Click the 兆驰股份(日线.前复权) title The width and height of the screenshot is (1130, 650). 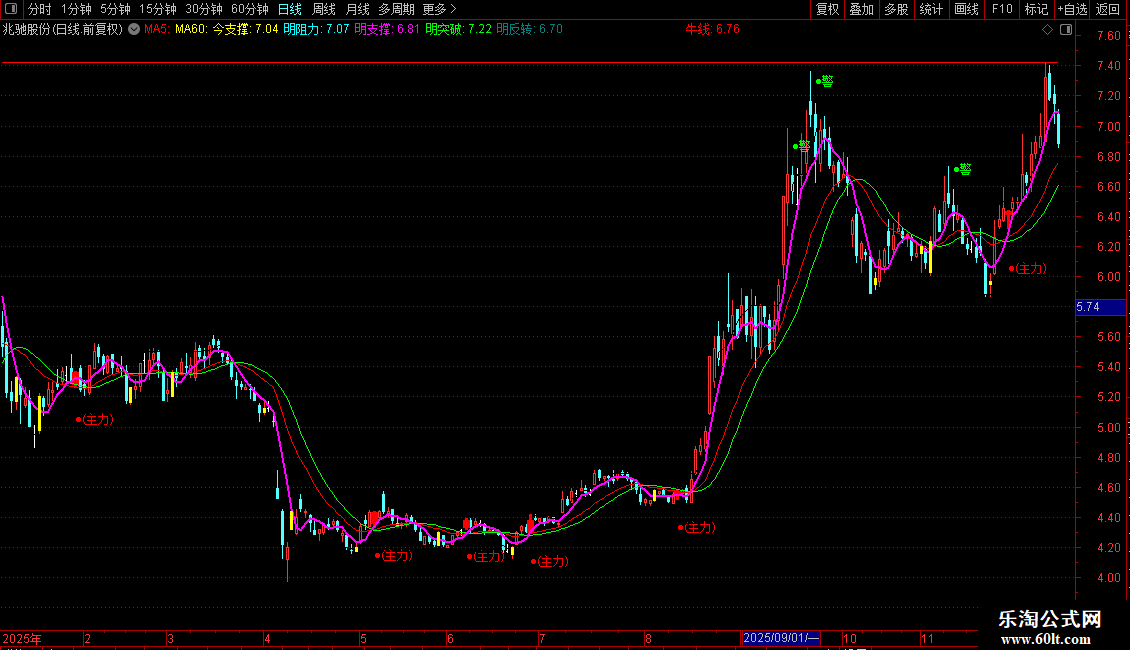tap(63, 30)
